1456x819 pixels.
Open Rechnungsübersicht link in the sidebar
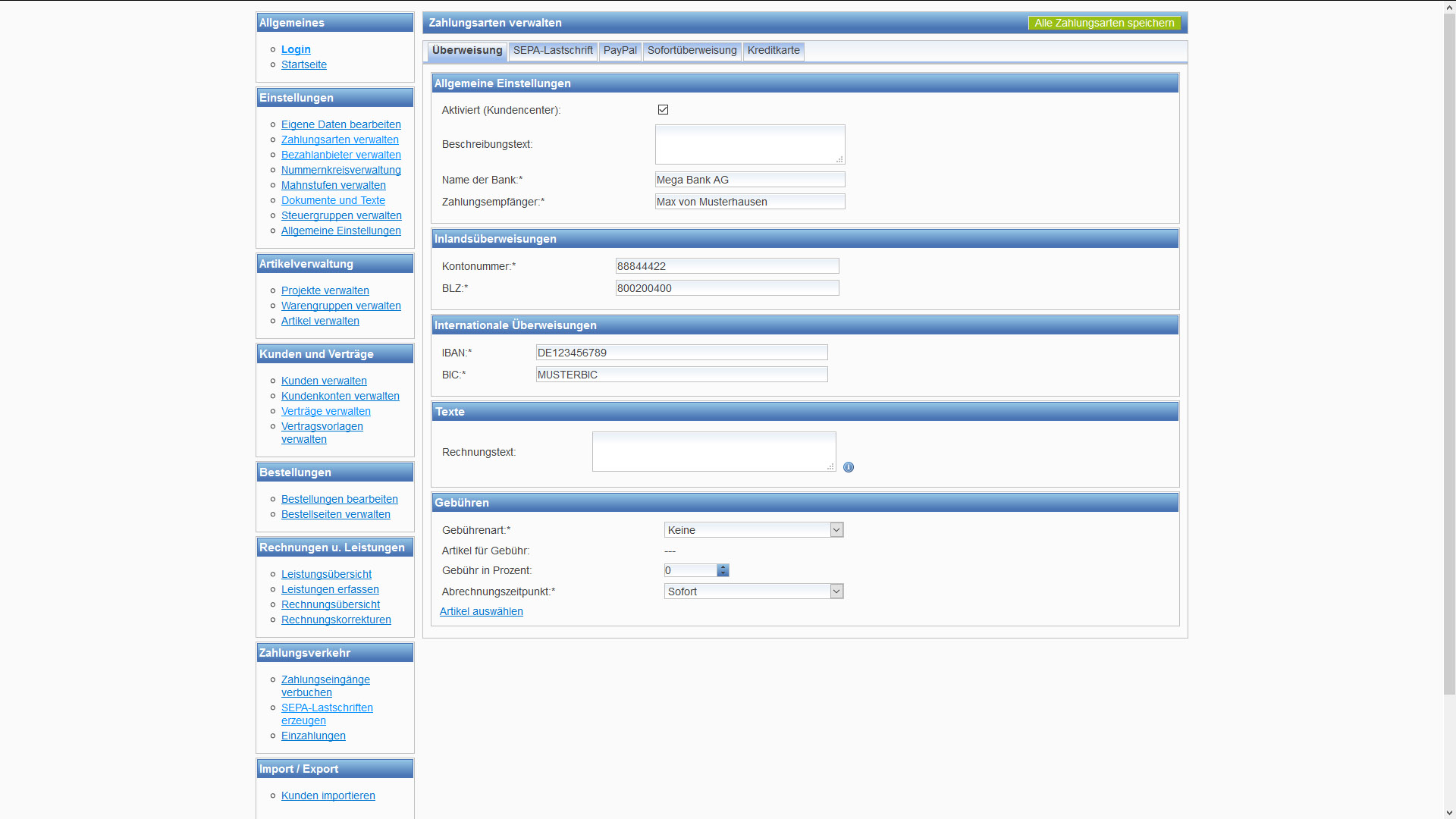330,604
